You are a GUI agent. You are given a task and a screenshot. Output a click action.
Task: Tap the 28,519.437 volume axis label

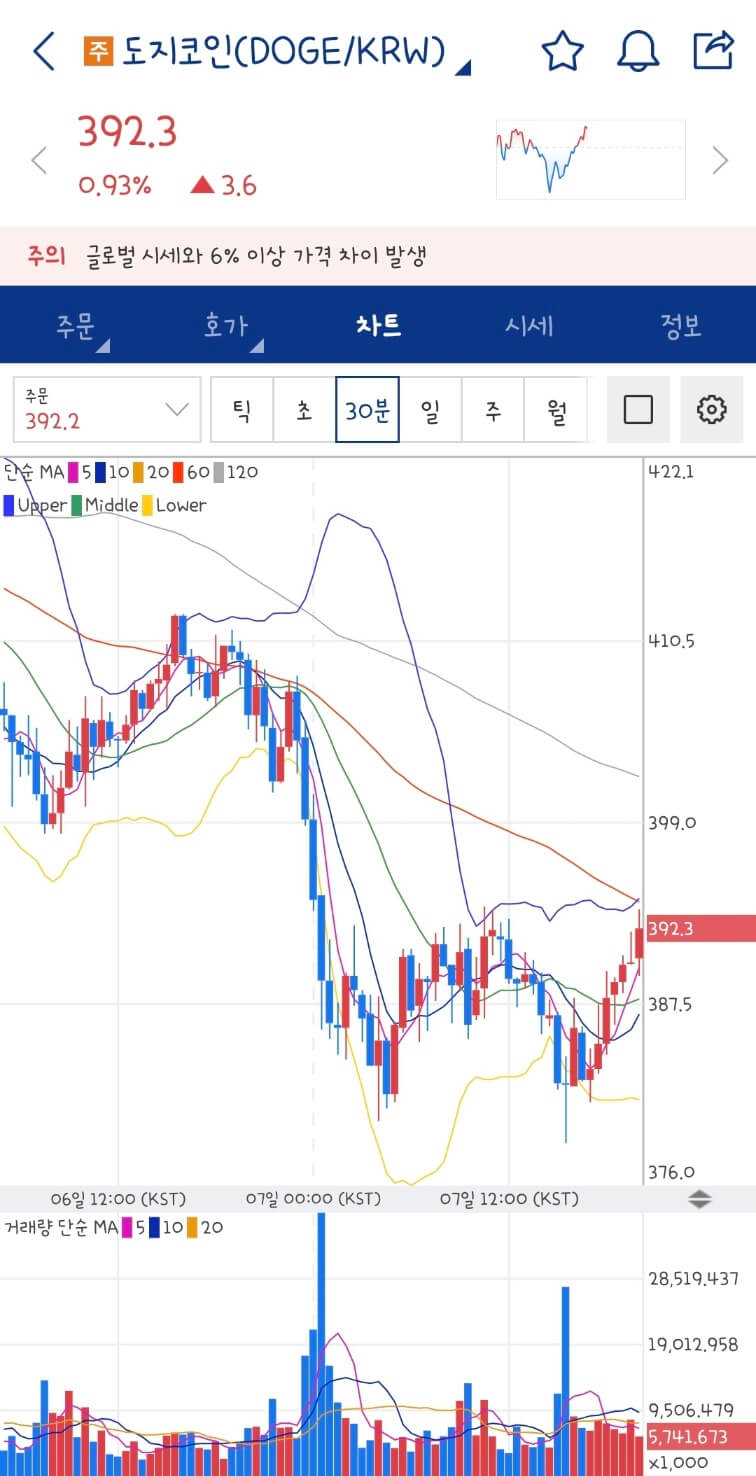click(693, 1279)
